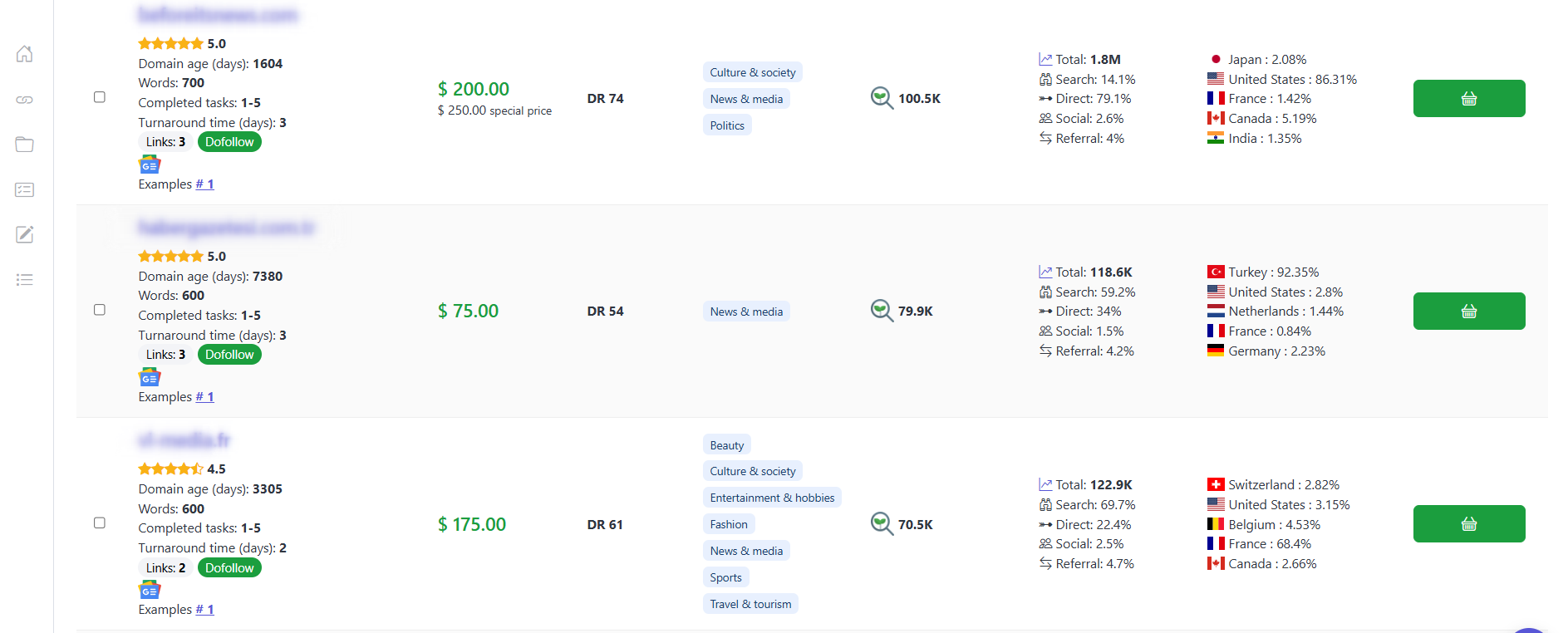
Task: Open example #1 of the DR 61 listing
Action: point(205,610)
